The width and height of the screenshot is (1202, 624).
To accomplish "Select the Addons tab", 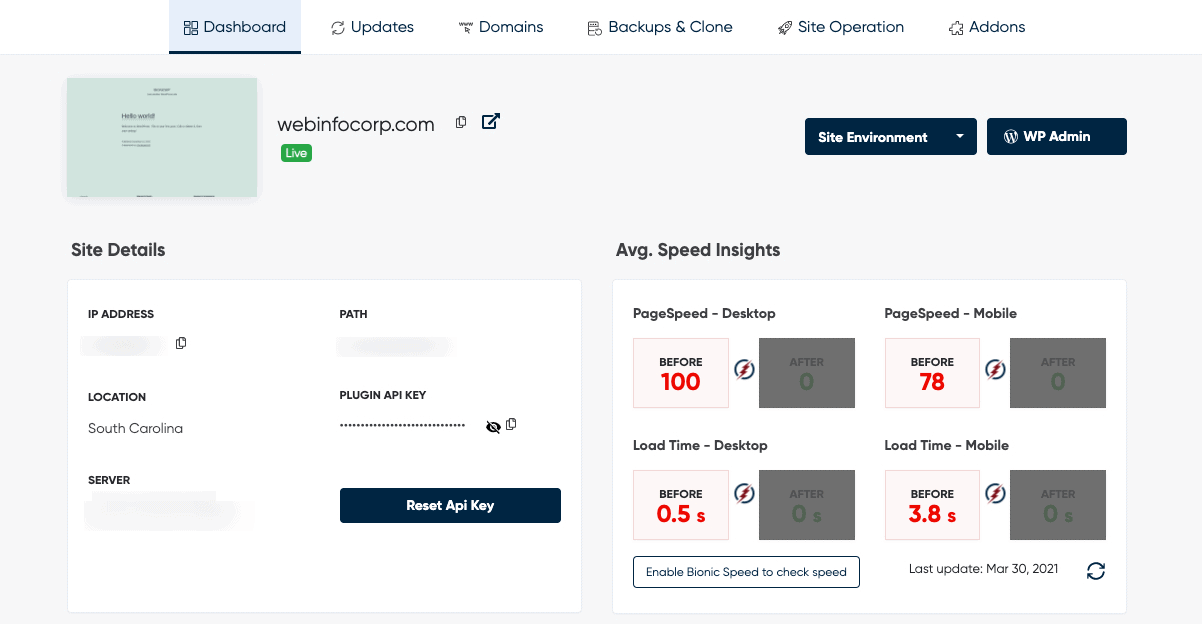I will coord(987,27).
